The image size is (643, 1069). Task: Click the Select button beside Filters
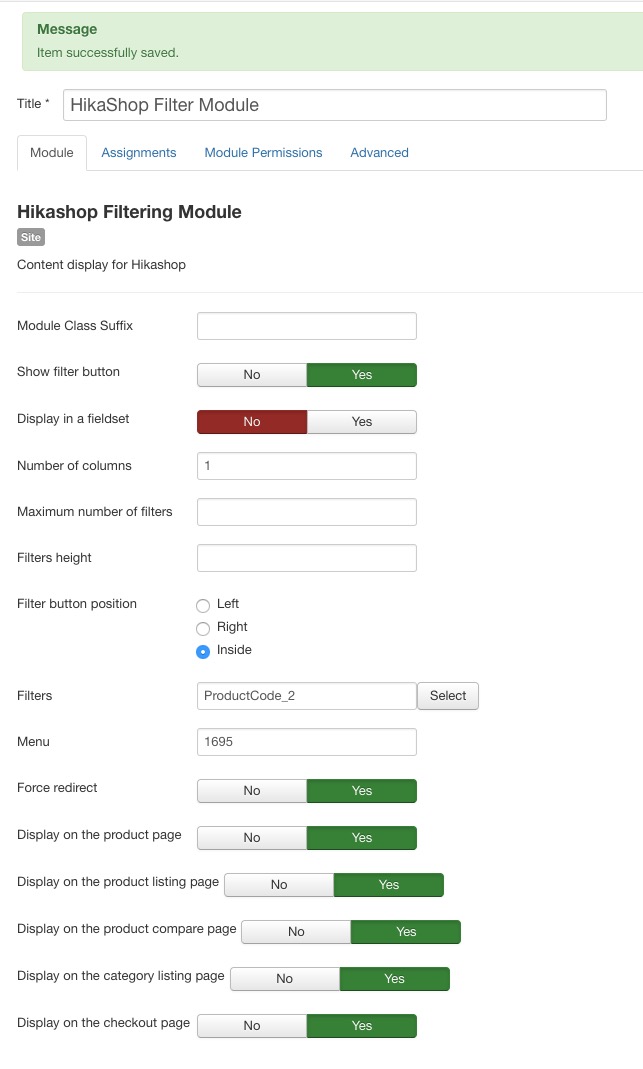click(447, 696)
